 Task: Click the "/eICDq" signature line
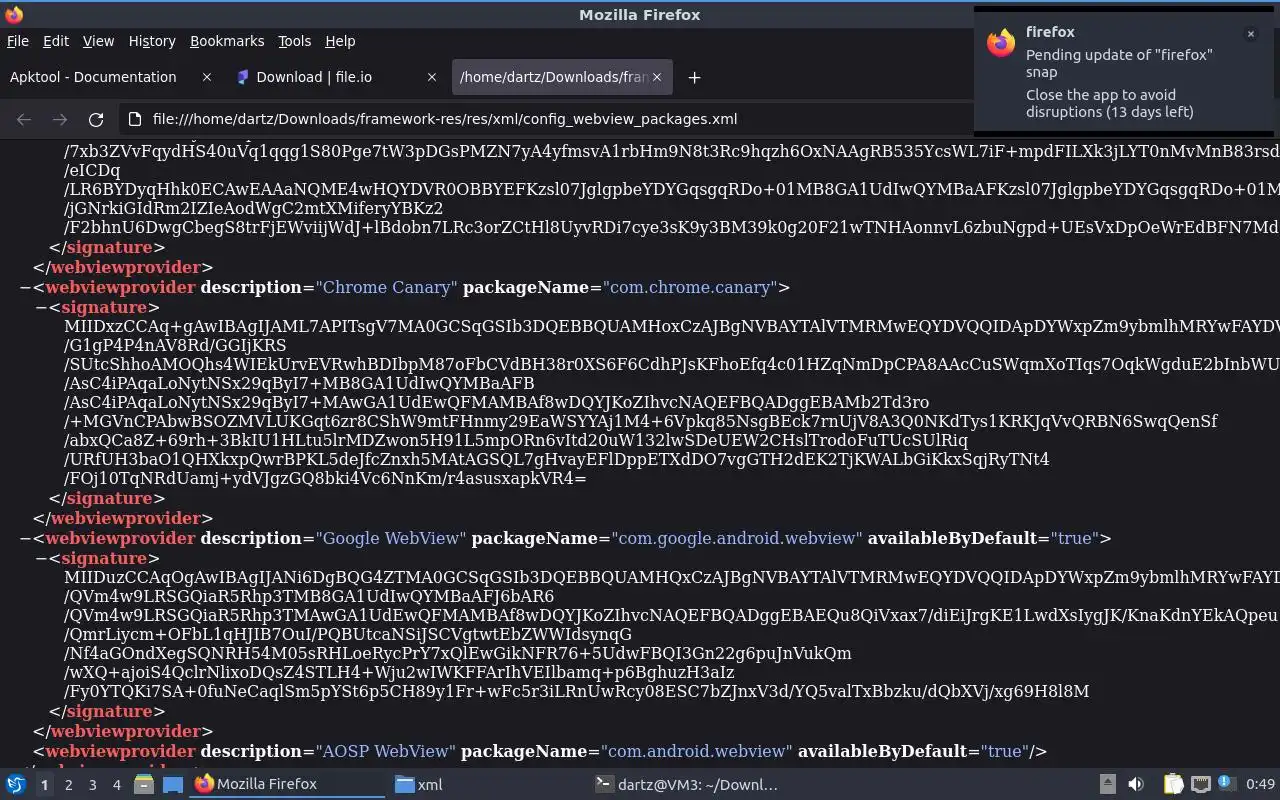(x=92, y=171)
